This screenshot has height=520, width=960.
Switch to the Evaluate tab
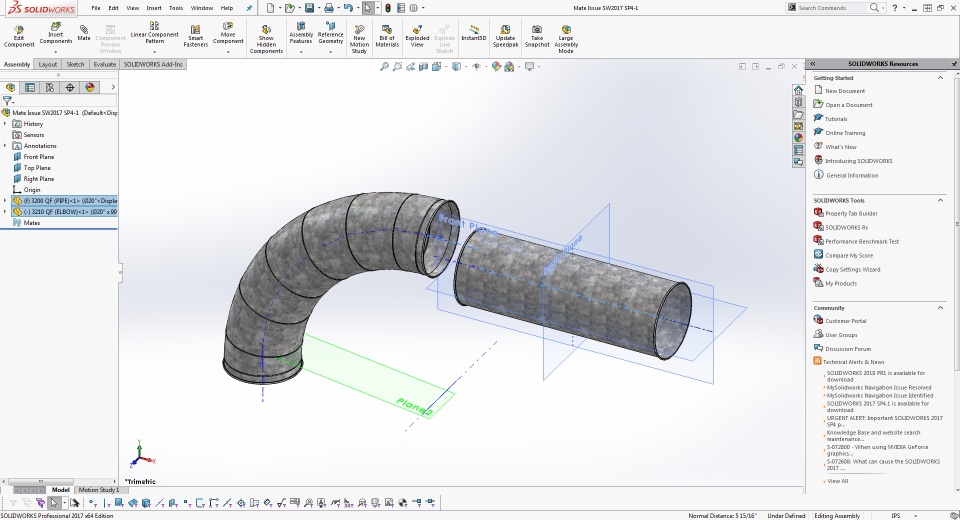[104, 64]
